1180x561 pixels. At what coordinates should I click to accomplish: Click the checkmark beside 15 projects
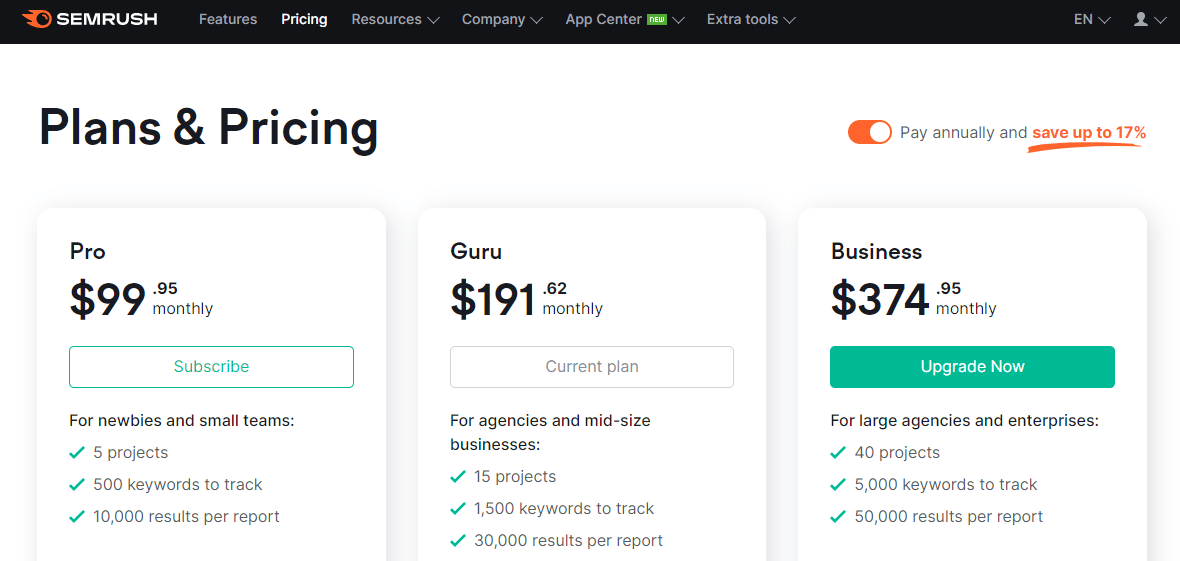tap(457, 477)
